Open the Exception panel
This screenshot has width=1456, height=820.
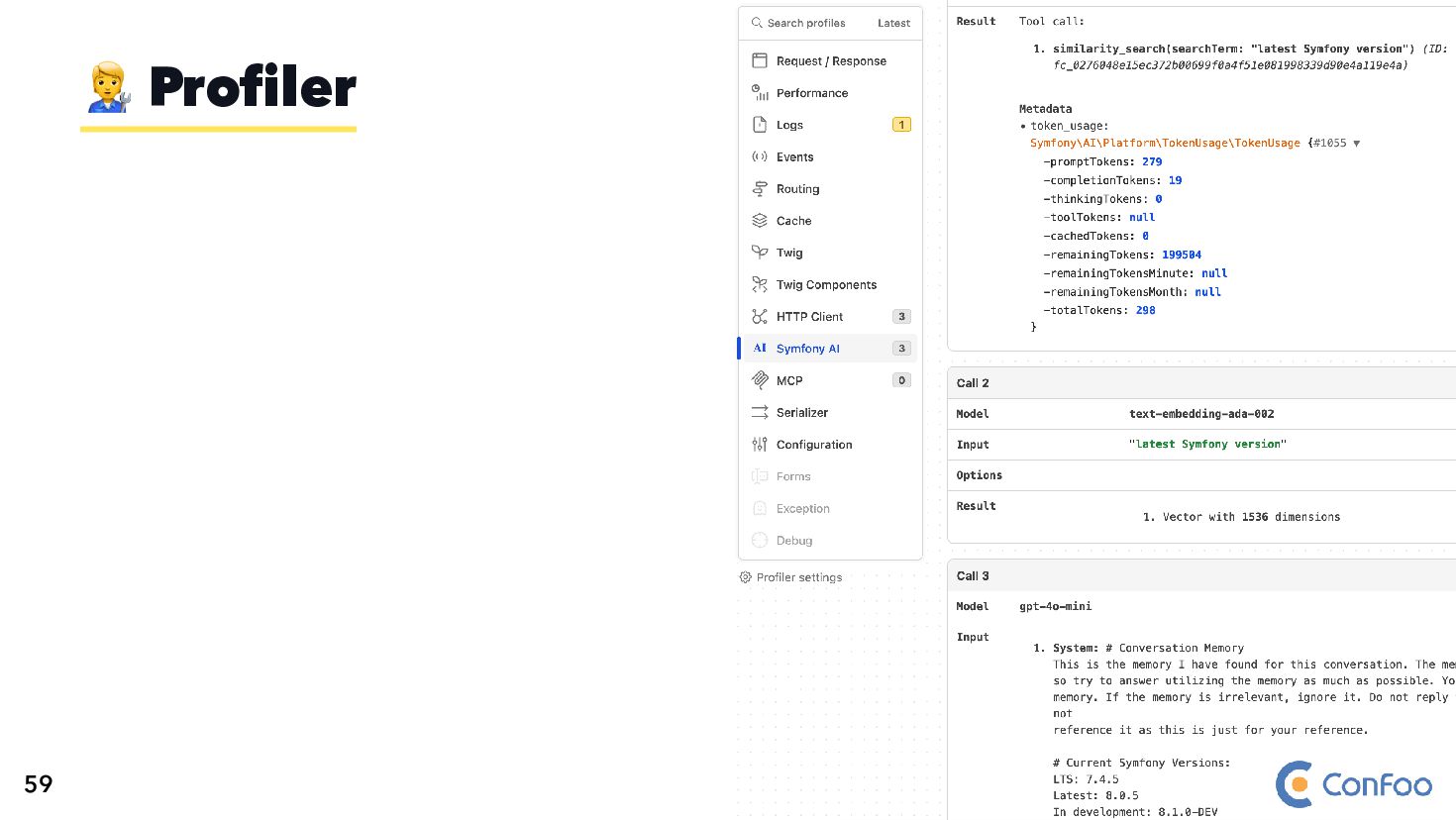[830, 508]
